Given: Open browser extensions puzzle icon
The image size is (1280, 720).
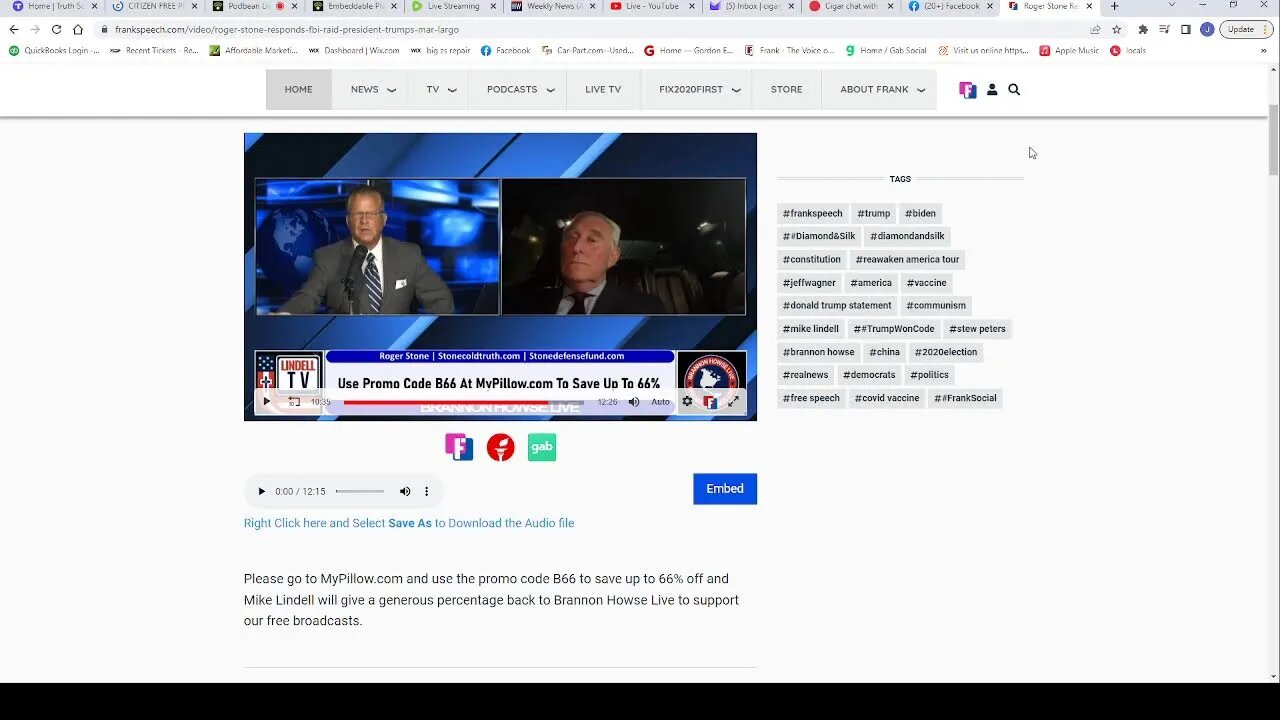Looking at the screenshot, I should click(1143, 29).
